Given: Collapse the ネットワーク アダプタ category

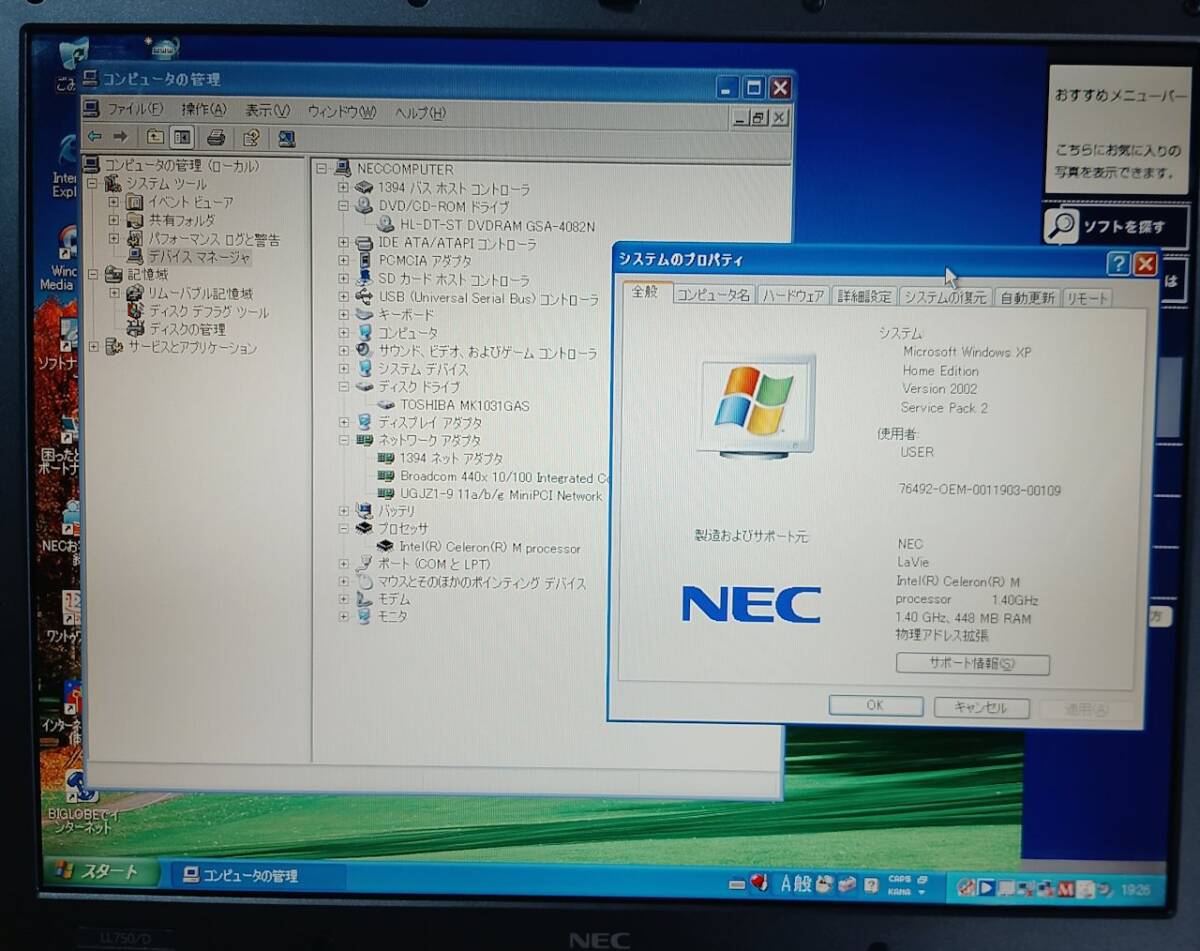Looking at the screenshot, I should point(343,440).
